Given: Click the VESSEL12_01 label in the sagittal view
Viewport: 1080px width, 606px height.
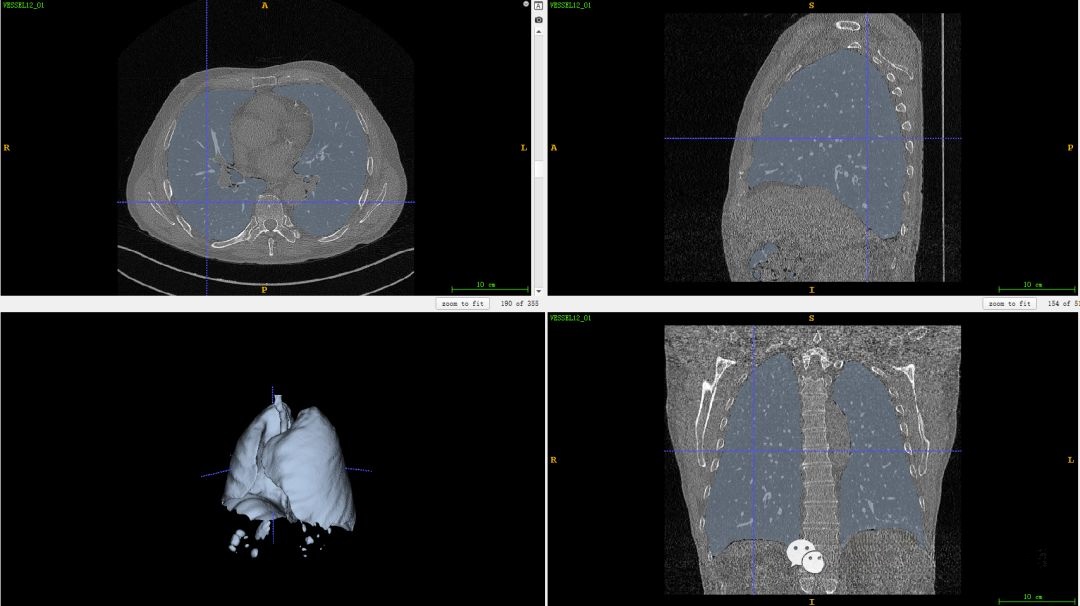Looking at the screenshot, I should point(570,5).
